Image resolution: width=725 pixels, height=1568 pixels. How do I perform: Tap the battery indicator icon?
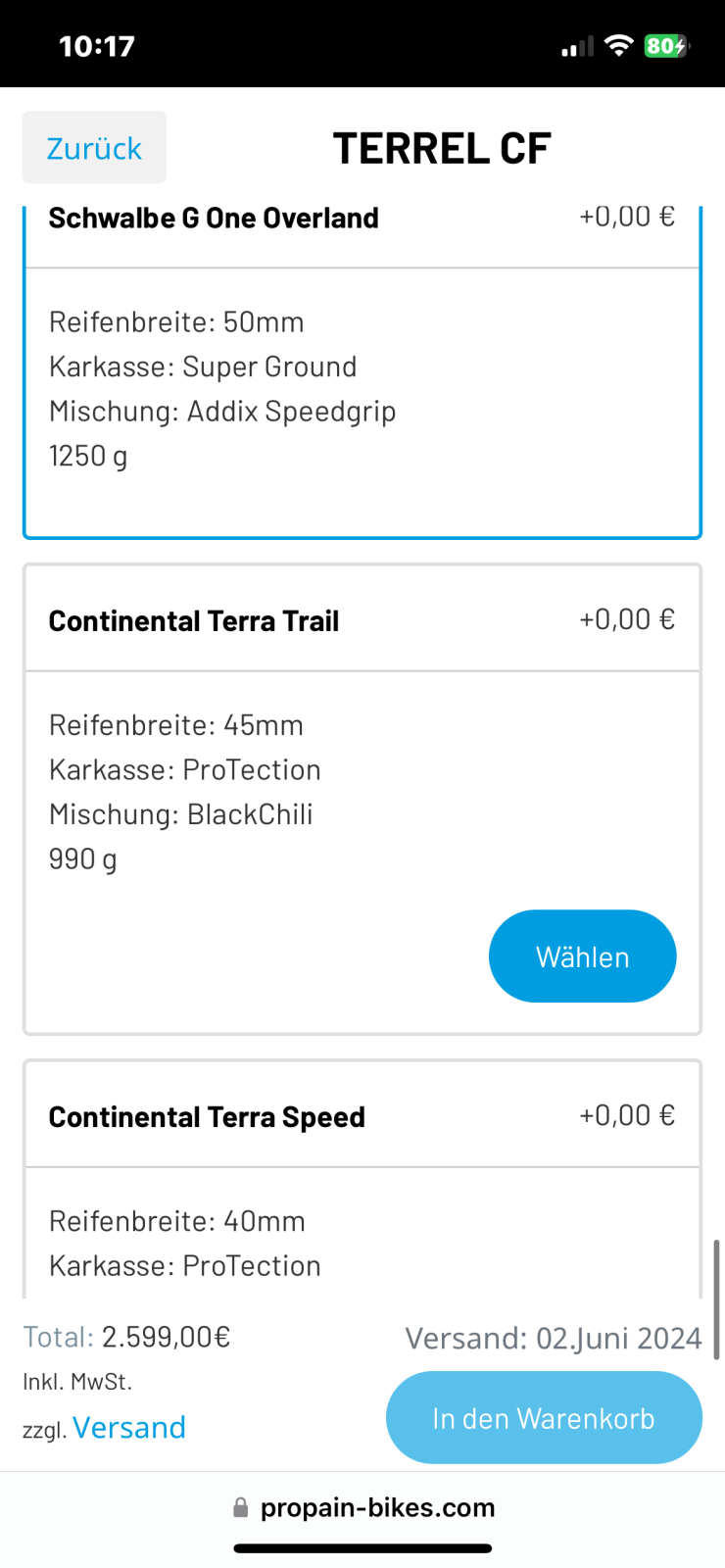(666, 45)
